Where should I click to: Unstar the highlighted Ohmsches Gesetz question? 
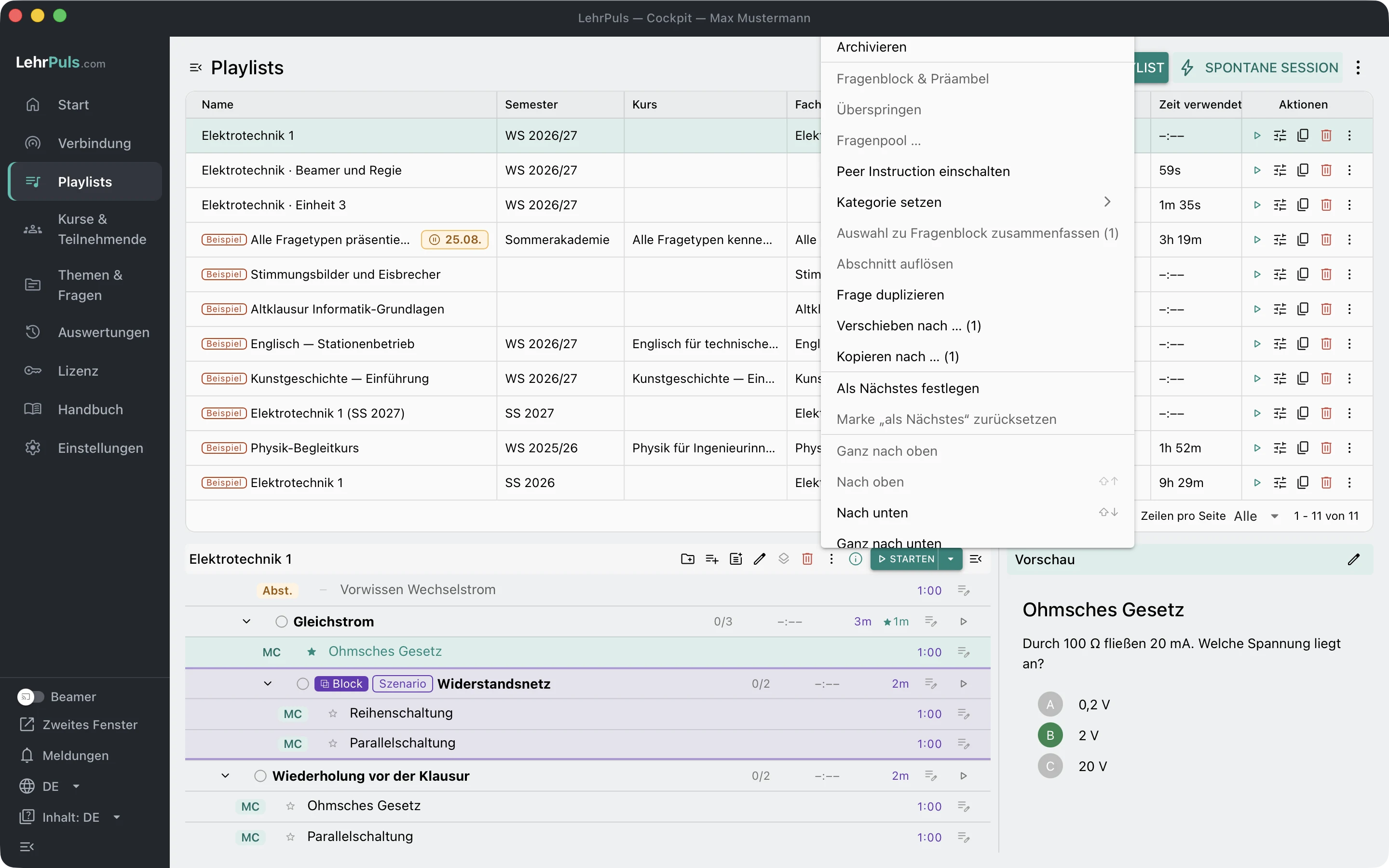[x=312, y=651]
